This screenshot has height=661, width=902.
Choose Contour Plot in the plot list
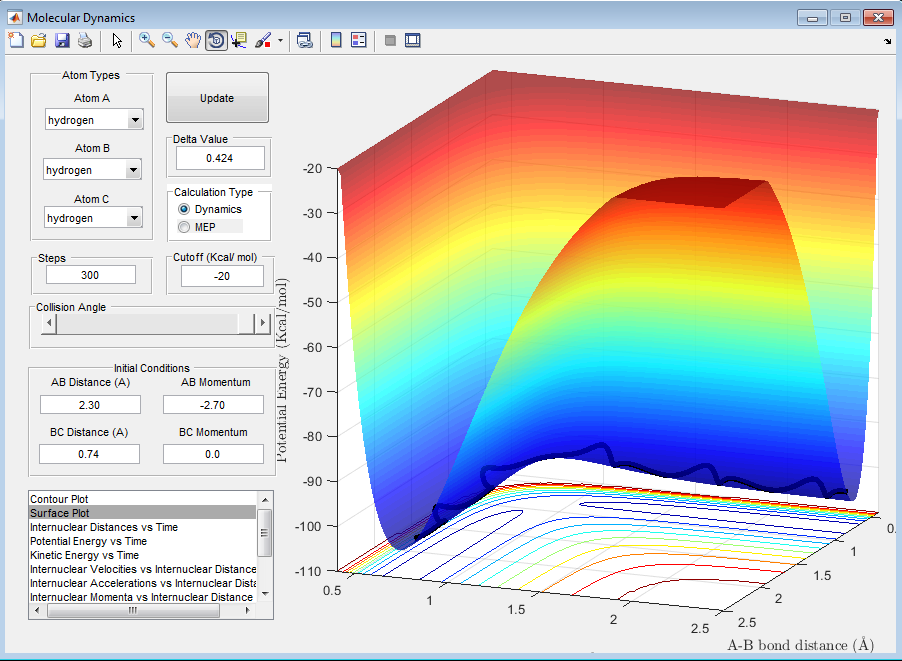66,498
